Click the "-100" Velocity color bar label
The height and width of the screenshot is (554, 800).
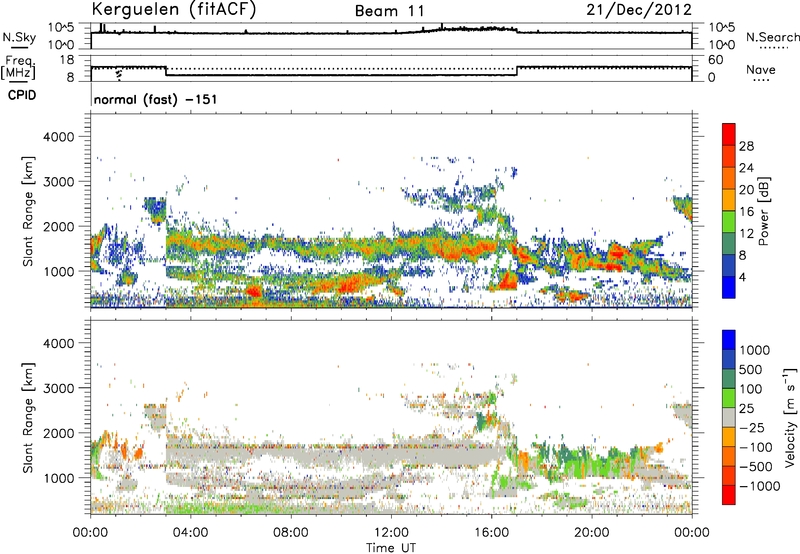point(756,447)
